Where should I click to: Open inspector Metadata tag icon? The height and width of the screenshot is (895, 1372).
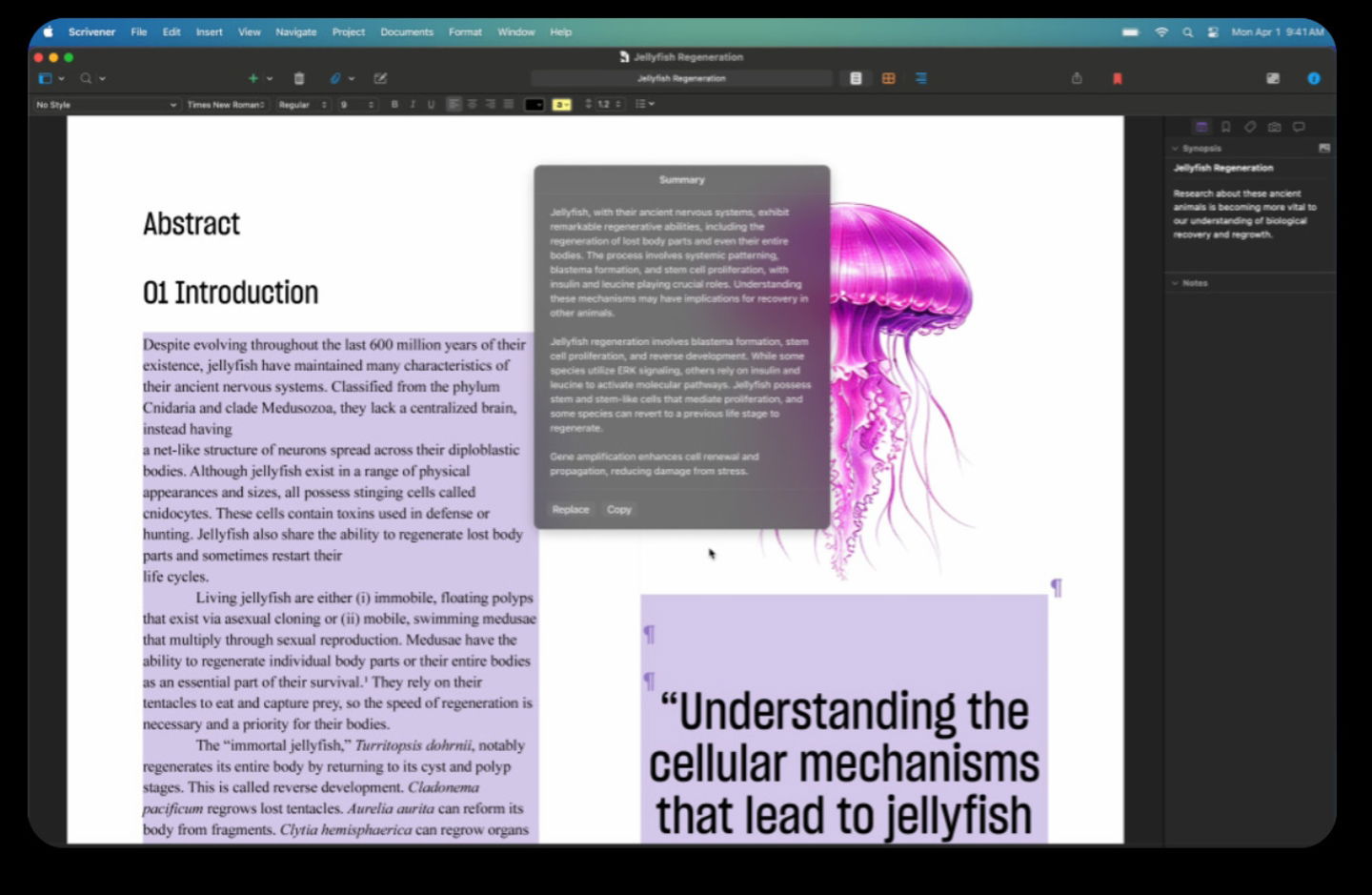pyautogui.click(x=1250, y=127)
